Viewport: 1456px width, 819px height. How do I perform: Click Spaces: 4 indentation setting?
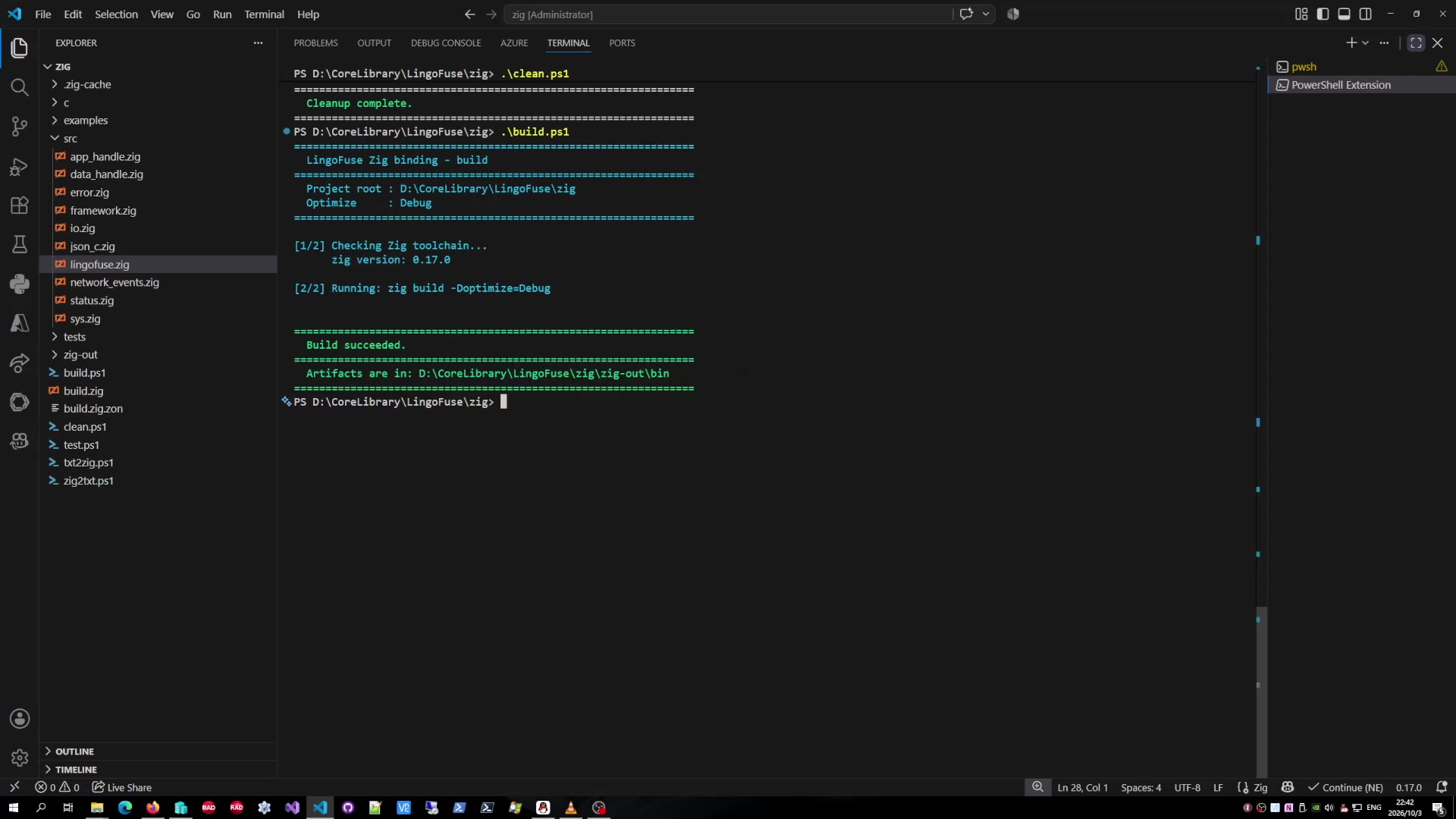(1141, 787)
